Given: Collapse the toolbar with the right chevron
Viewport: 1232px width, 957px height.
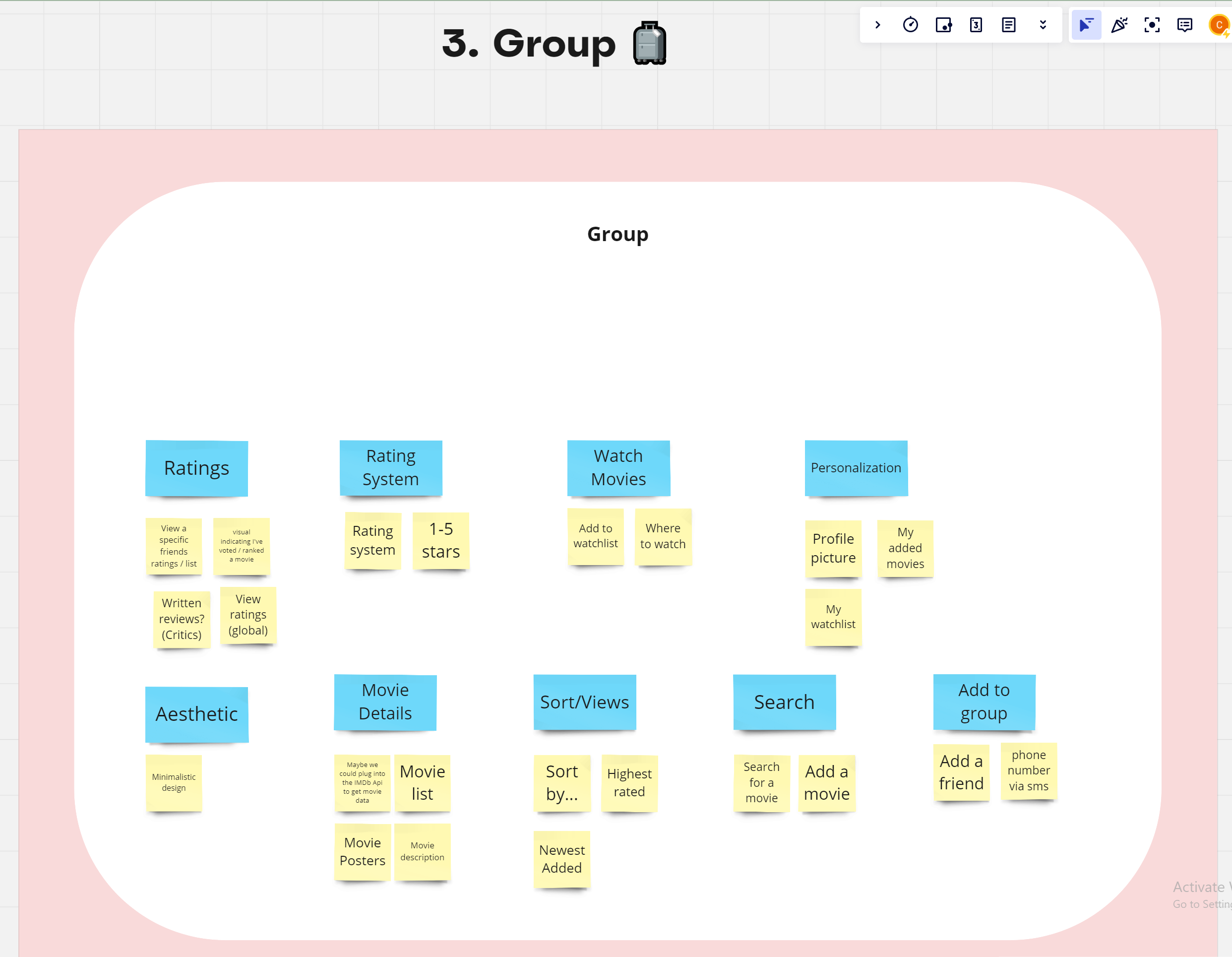Looking at the screenshot, I should (878, 25).
